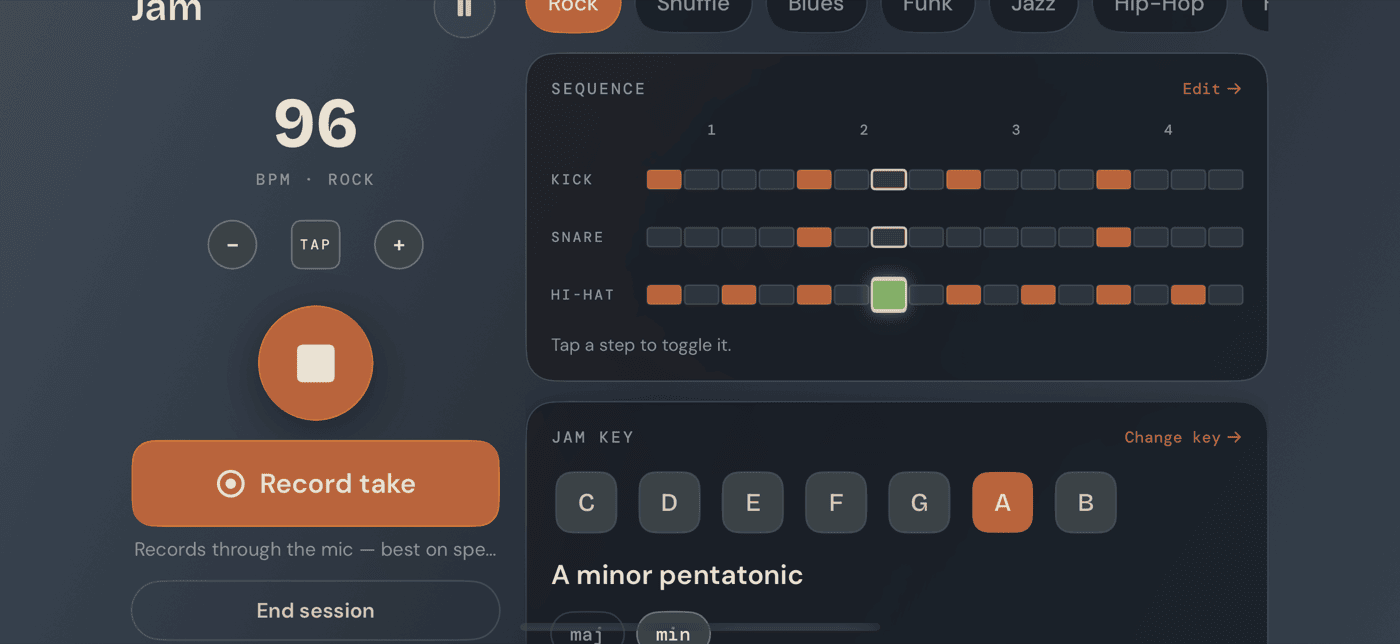1400x644 pixels.
Task: Turn off hi-hat step 15
Action: click(1189, 295)
